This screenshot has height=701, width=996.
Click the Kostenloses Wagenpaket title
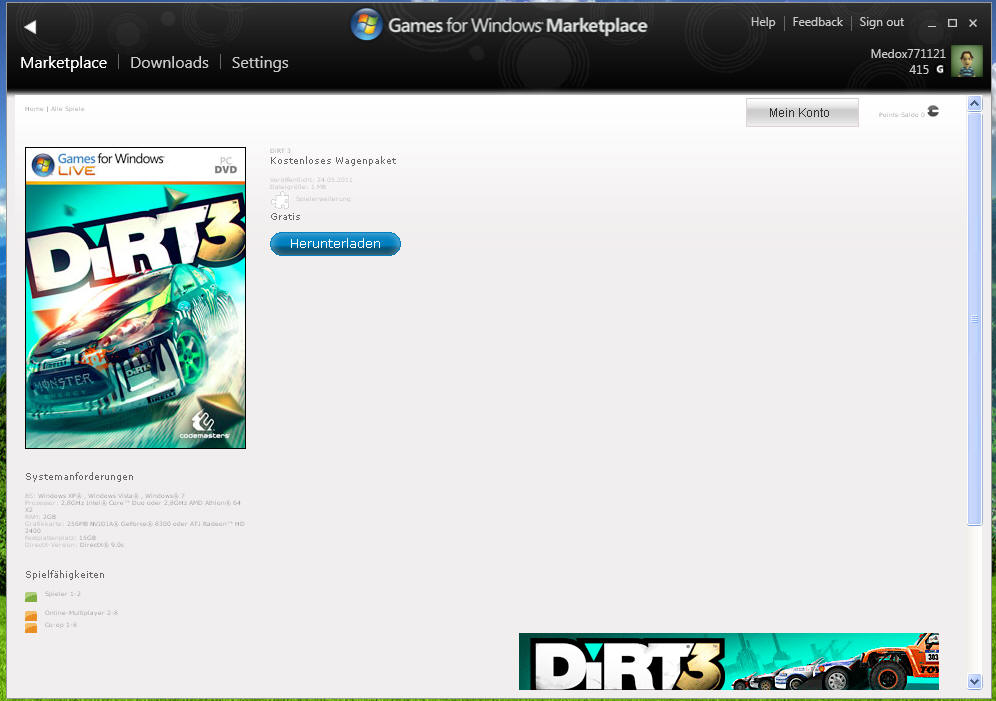click(333, 161)
